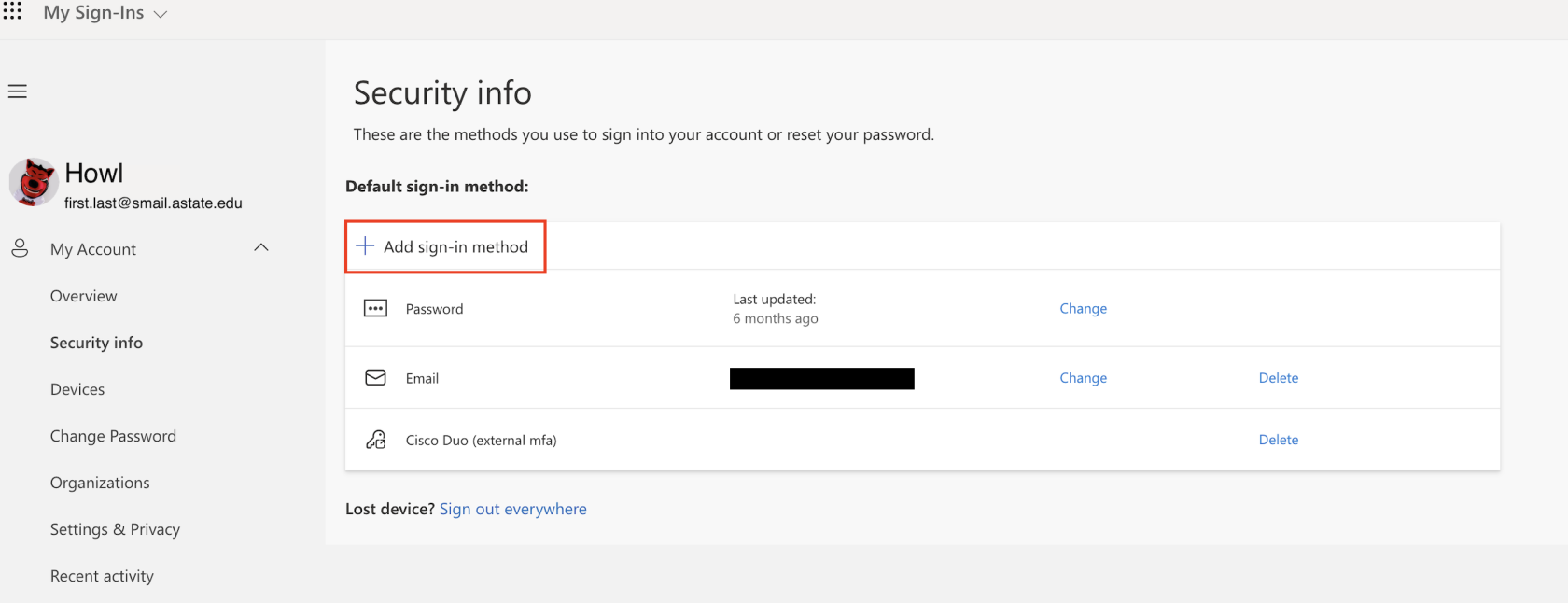
Task: Click the Email row label
Action: [422, 378]
